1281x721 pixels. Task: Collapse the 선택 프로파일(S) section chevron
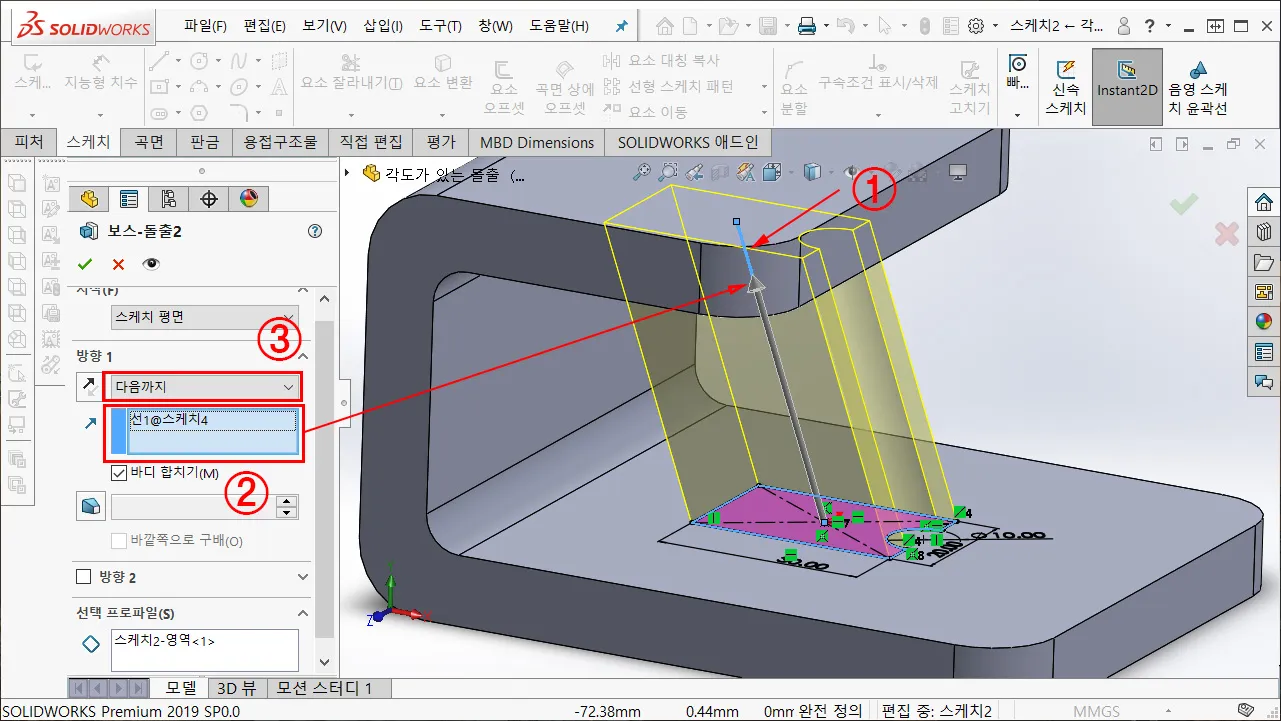click(304, 613)
